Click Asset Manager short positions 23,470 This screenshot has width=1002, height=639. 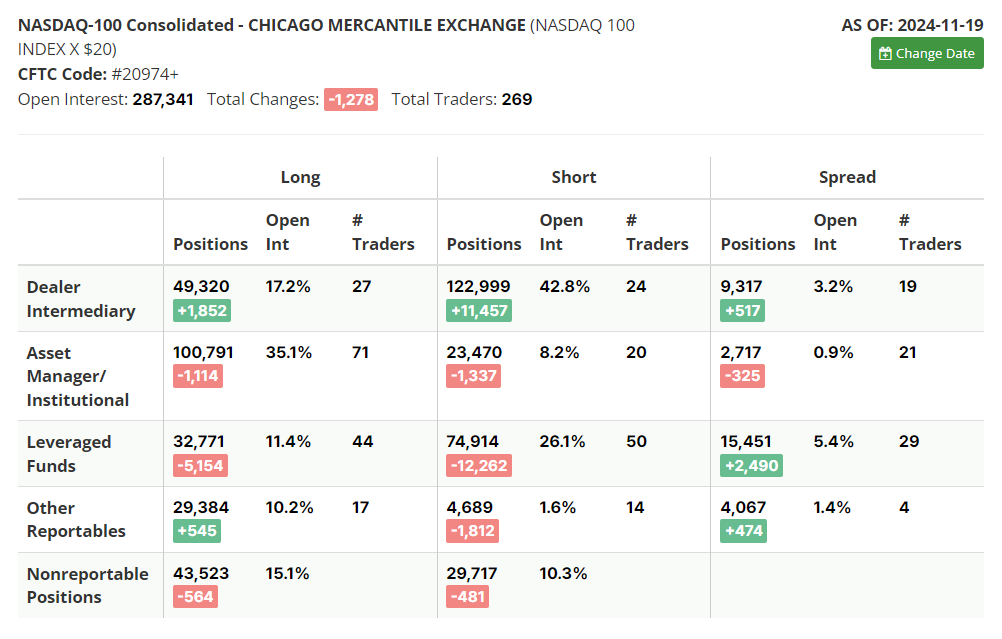coord(474,353)
